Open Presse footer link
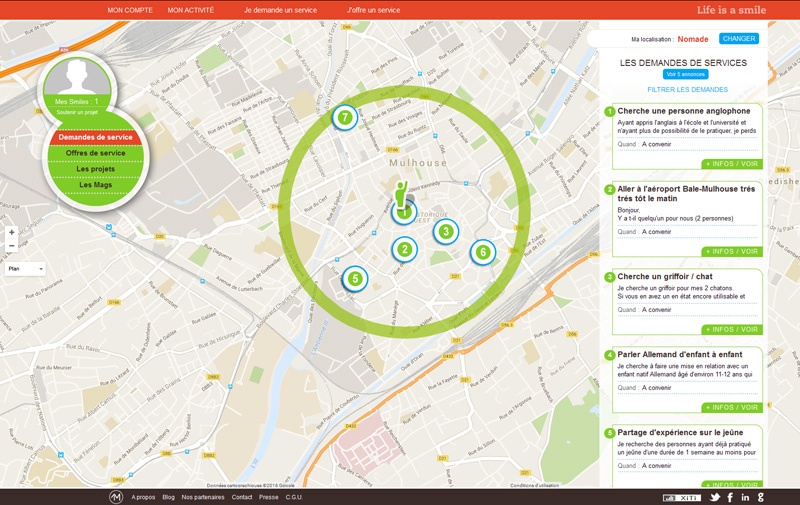This screenshot has height=505, width=800. click(268, 497)
